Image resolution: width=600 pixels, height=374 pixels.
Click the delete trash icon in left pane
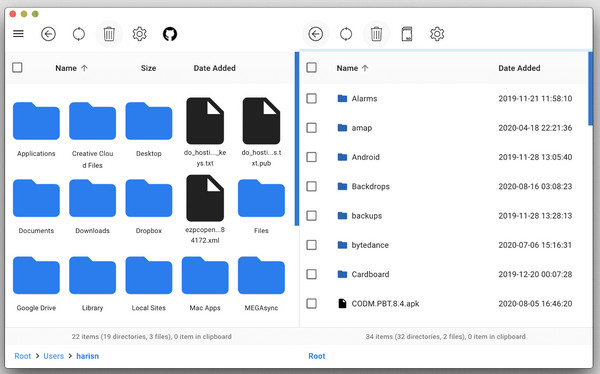[109, 34]
